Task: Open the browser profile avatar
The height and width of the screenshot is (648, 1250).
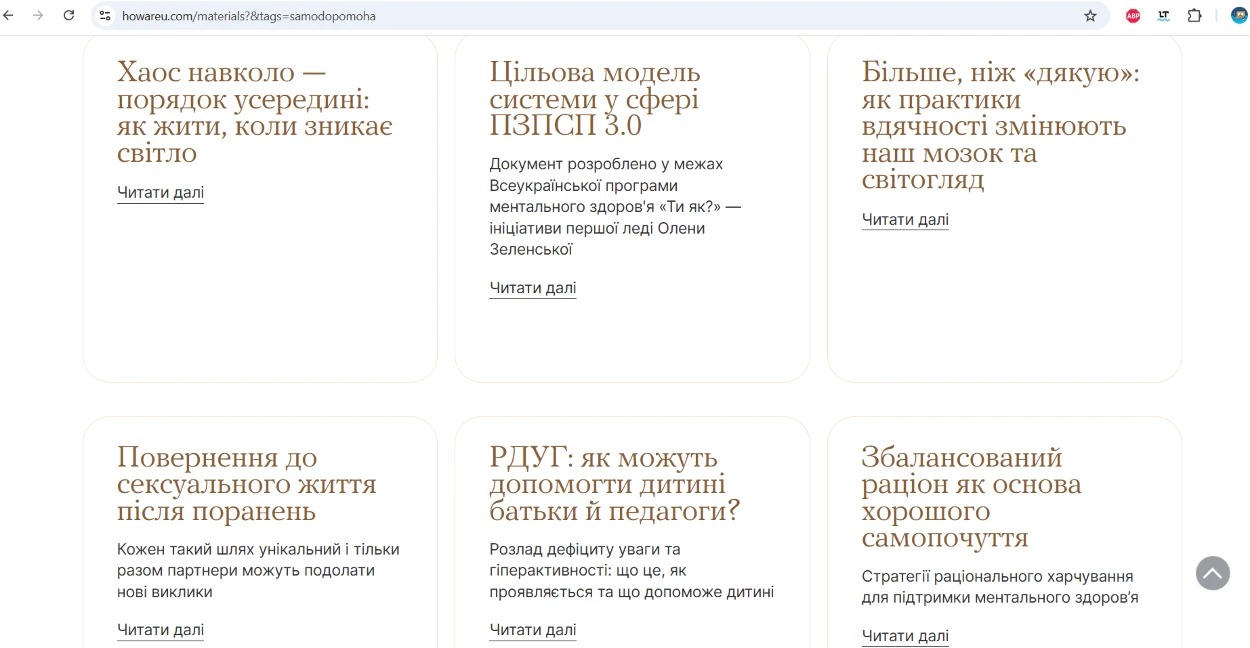Action: 1239,16
